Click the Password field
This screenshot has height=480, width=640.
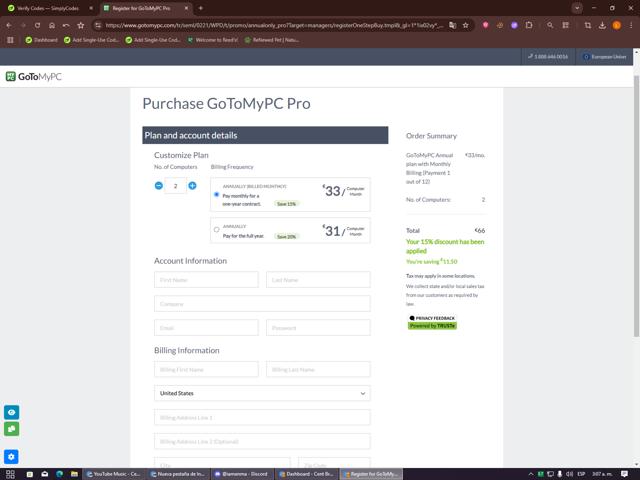[x=318, y=328]
